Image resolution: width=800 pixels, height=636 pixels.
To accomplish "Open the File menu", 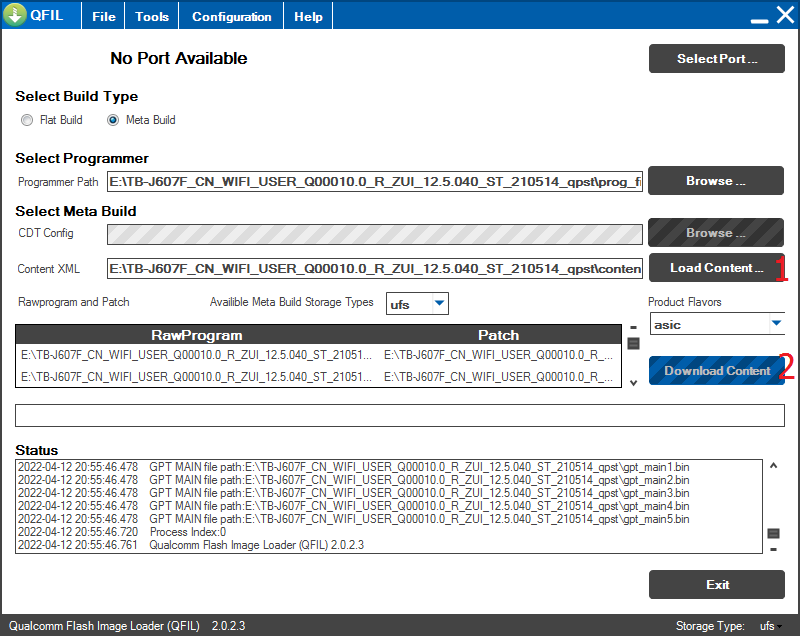I will click(104, 16).
